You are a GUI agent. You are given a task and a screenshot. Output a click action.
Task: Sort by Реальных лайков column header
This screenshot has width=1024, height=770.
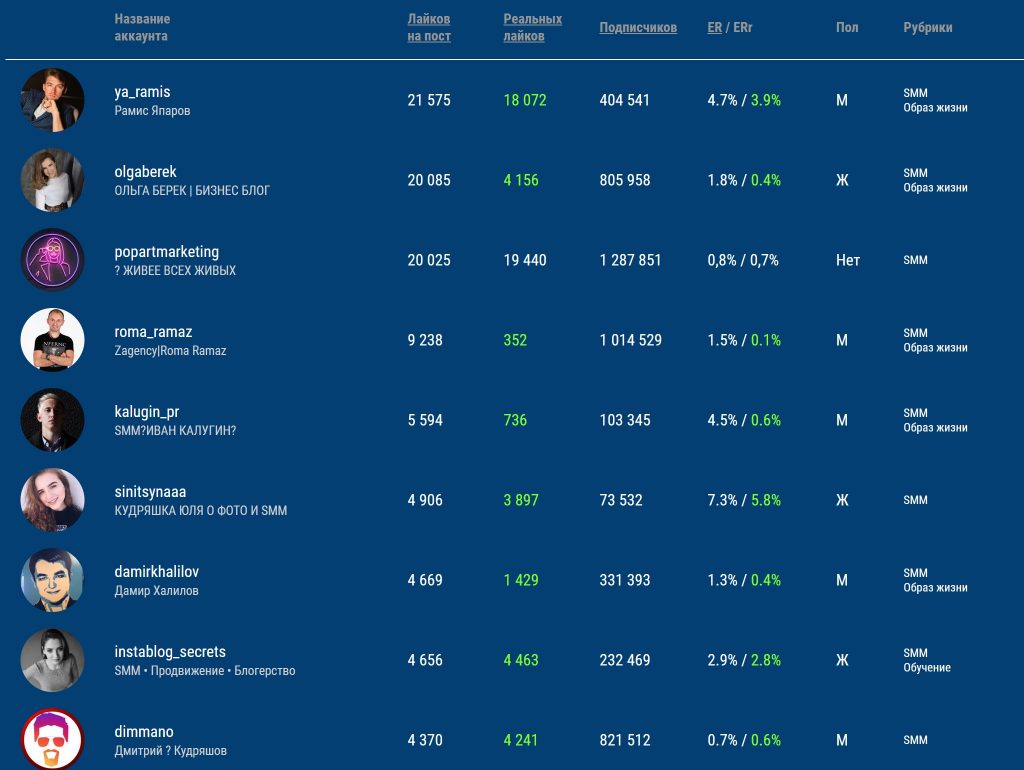[x=532, y=27]
